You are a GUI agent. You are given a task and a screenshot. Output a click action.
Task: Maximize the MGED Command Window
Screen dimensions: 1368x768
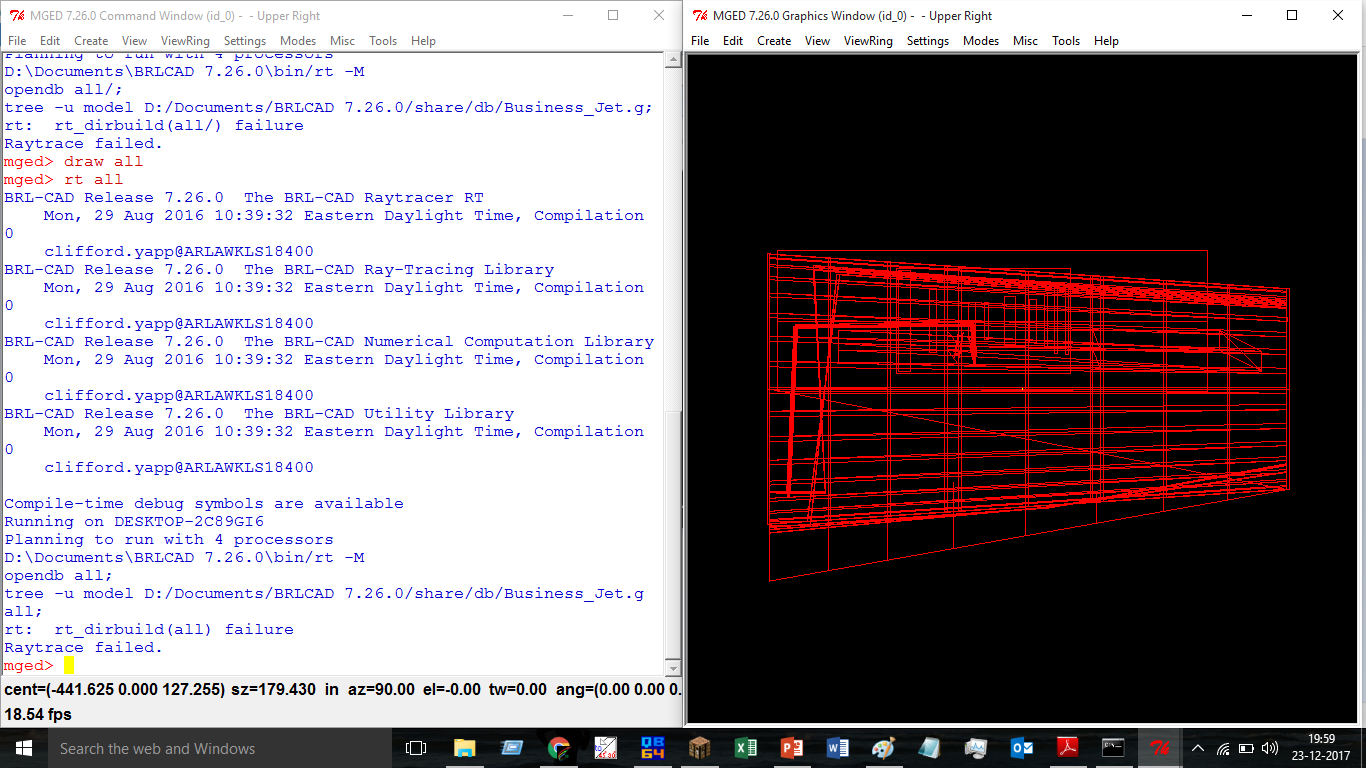pyautogui.click(x=613, y=15)
